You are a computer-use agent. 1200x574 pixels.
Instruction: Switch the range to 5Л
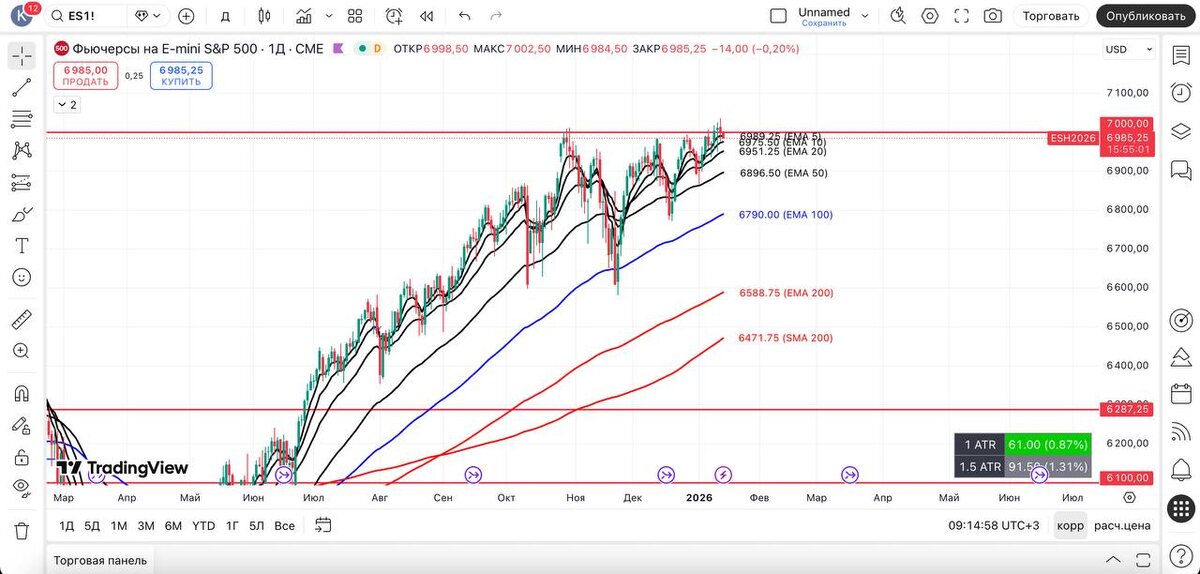click(256, 525)
